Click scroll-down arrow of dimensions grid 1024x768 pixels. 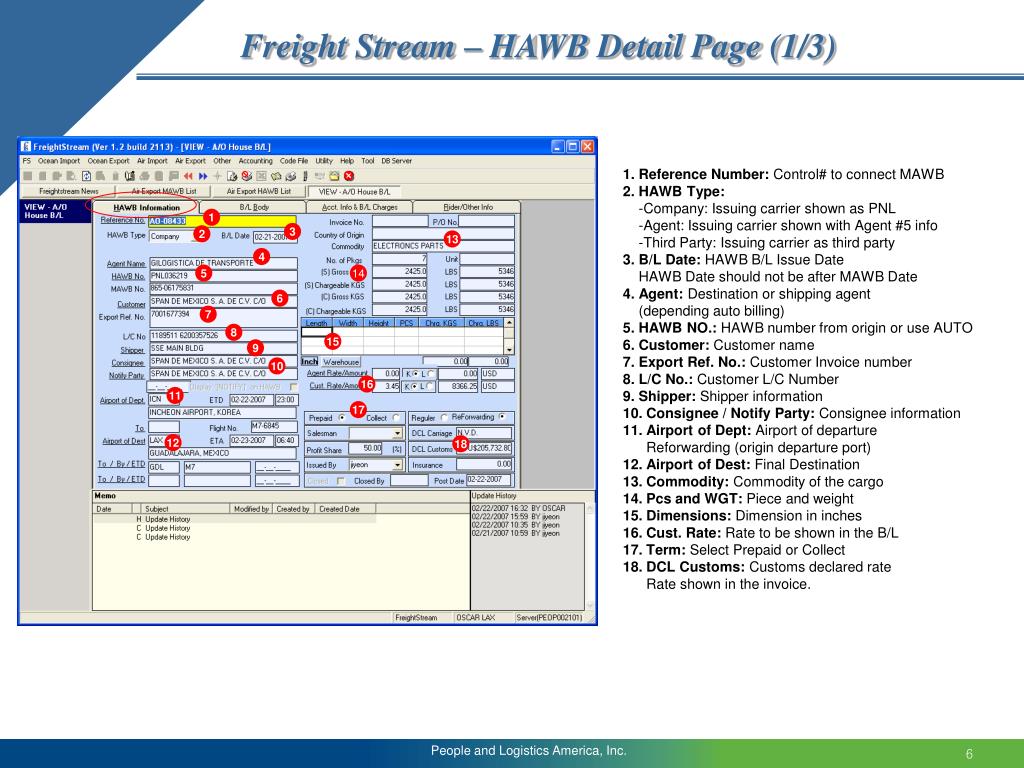509,349
